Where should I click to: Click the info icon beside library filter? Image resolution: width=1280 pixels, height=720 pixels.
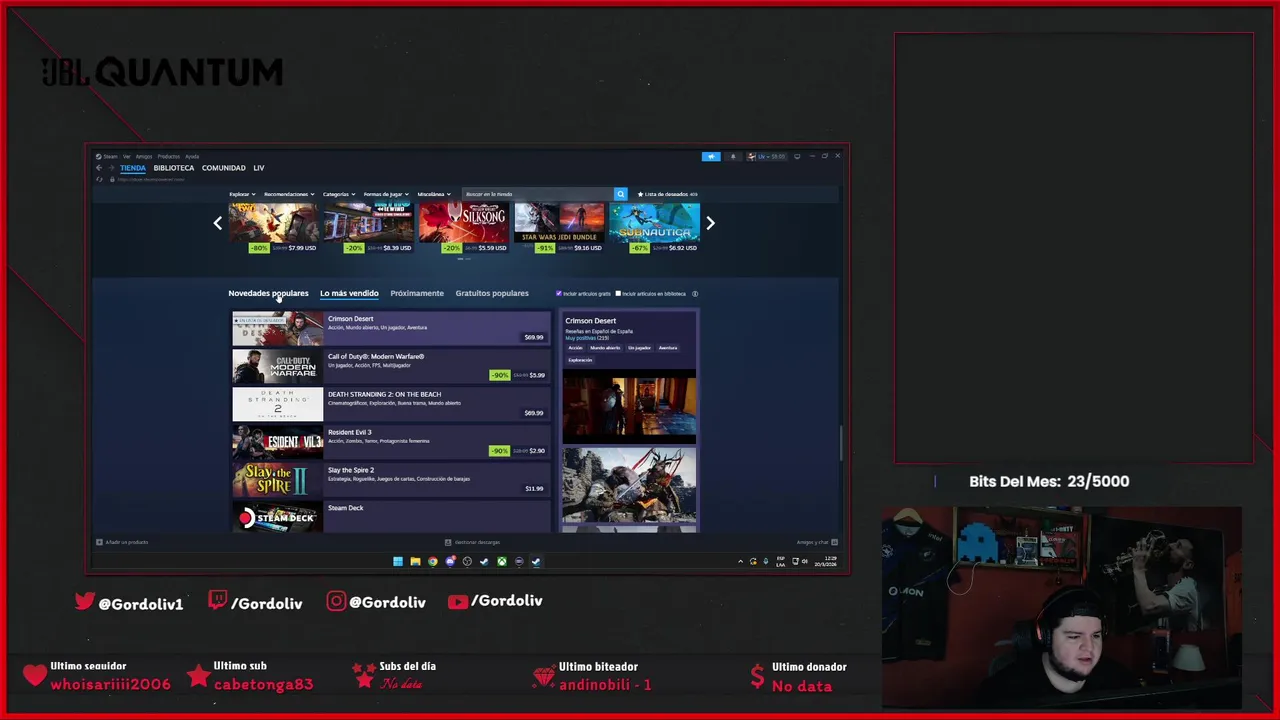[695, 294]
